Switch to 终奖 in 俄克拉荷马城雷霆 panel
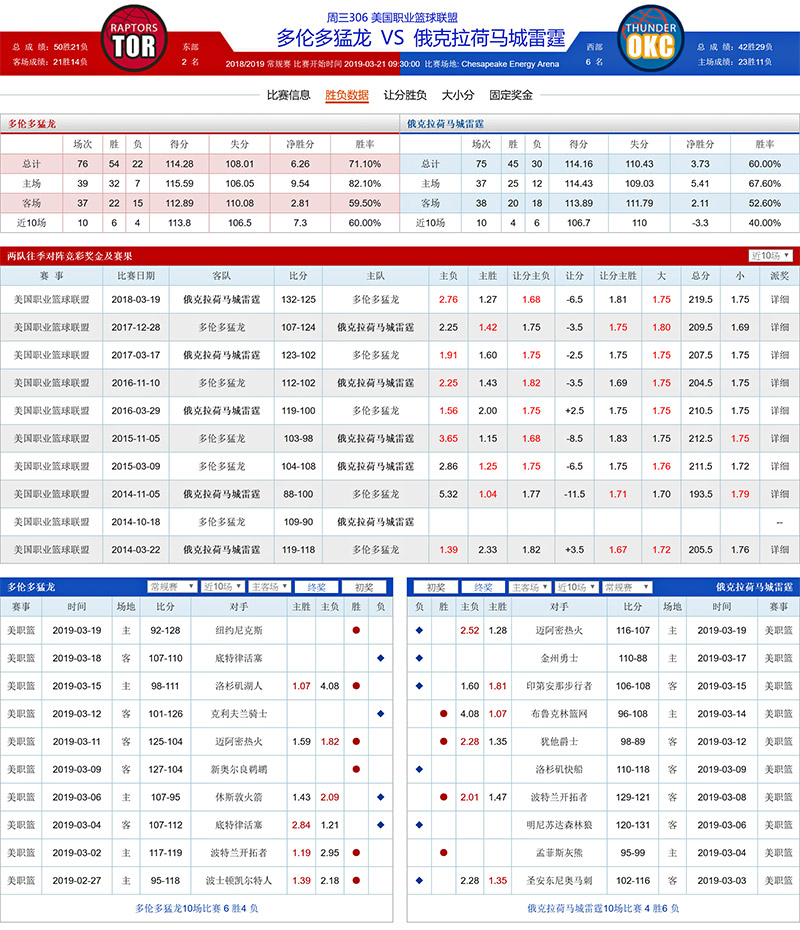The image size is (800, 930). point(483,587)
